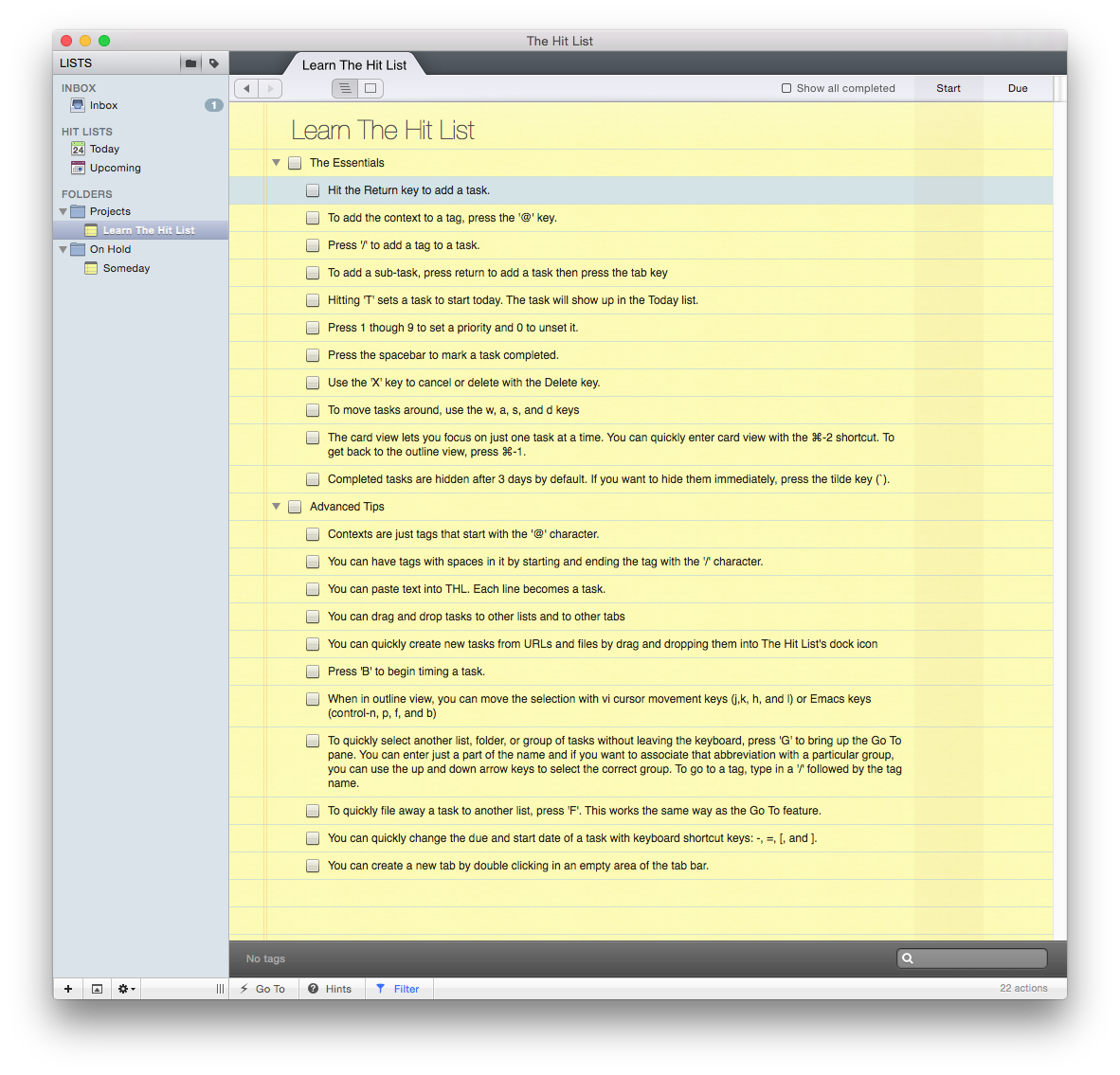Select the Learn The Hit List tab
This screenshot has height=1075, width=1120.
(353, 64)
